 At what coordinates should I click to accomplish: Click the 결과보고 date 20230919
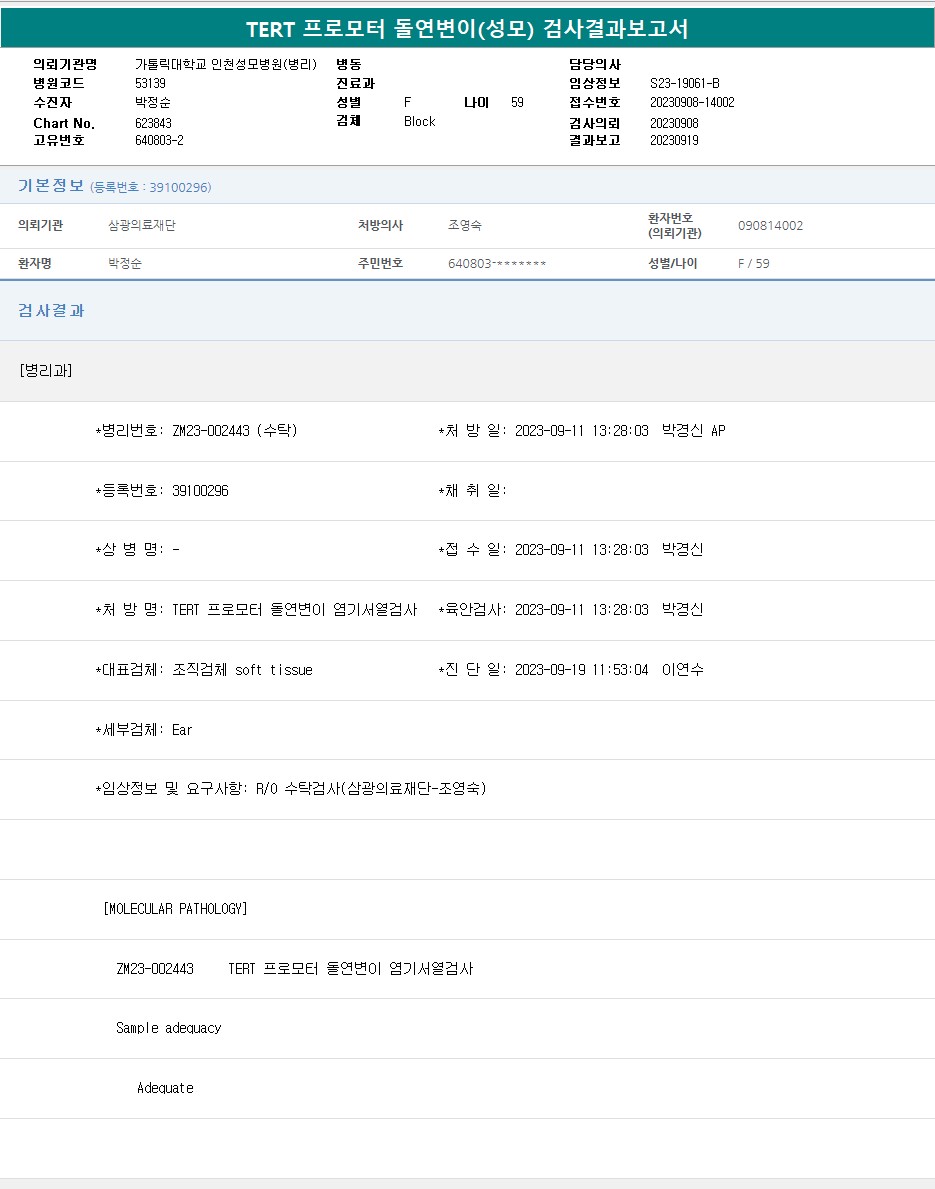(x=674, y=140)
